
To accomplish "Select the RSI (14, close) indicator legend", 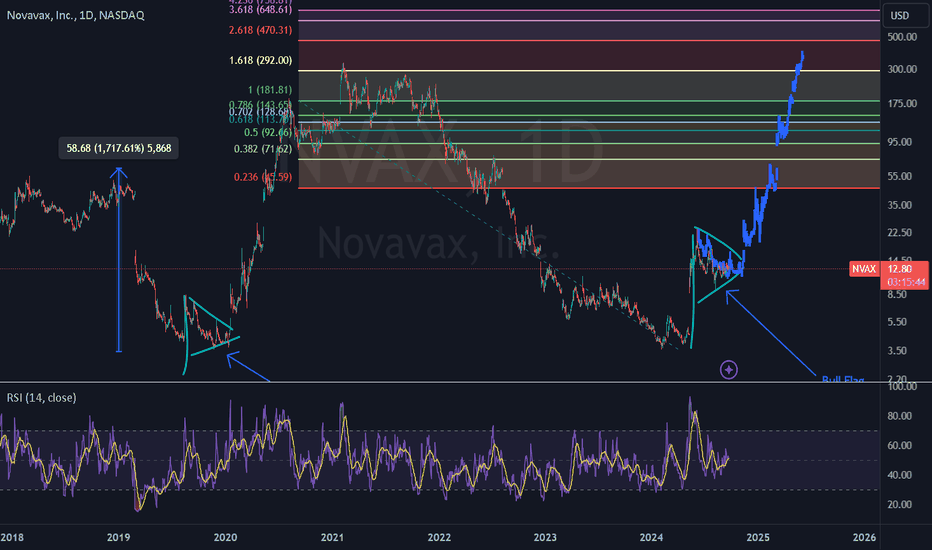I will tap(42, 398).
